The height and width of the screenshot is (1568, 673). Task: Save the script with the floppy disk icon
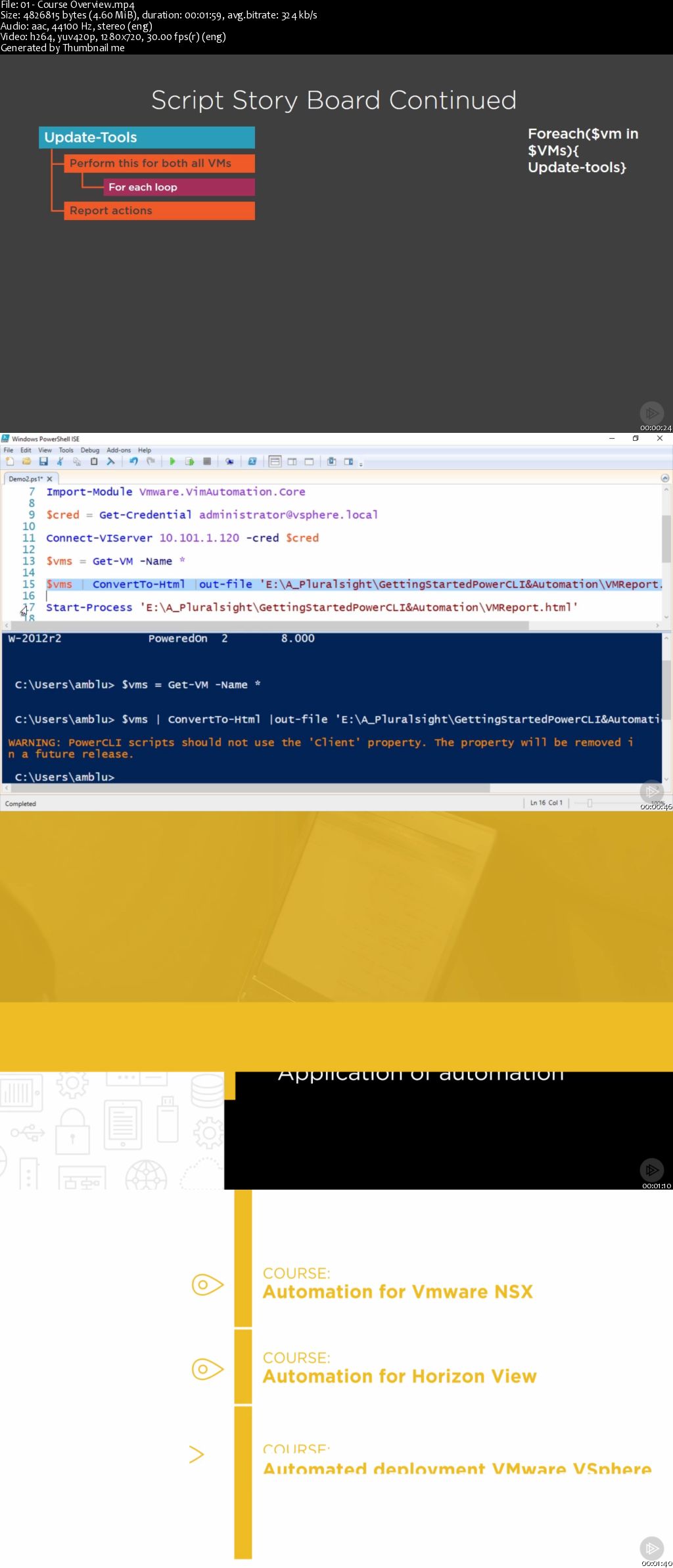coord(43,461)
